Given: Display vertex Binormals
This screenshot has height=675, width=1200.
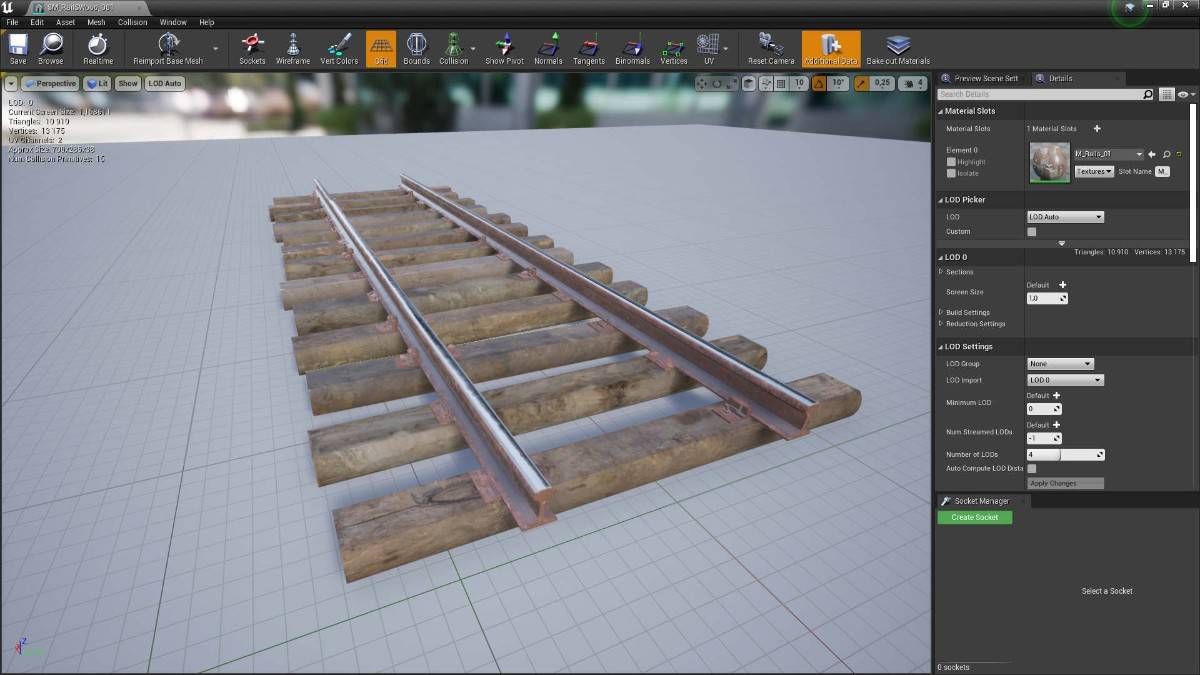Looking at the screenshot, I should tap(632, 49).
